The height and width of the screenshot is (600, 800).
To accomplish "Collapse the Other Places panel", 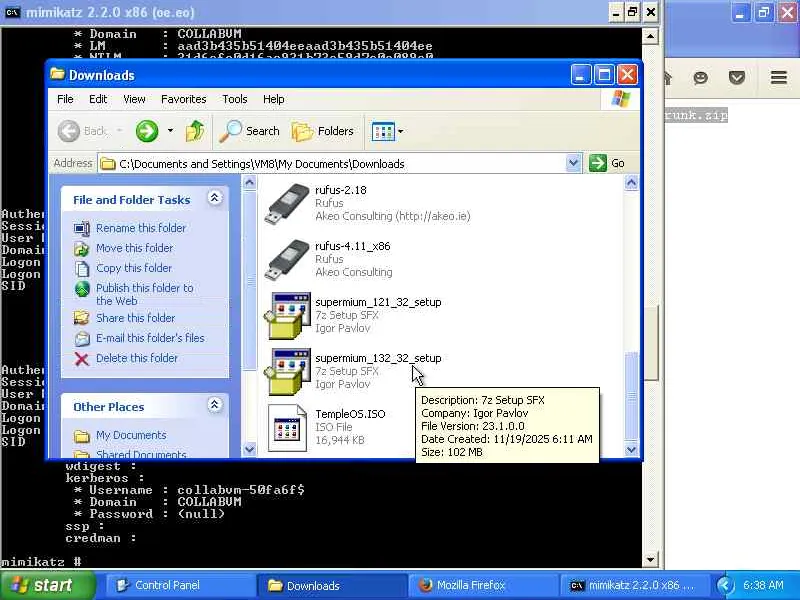I will pos(215,405).
